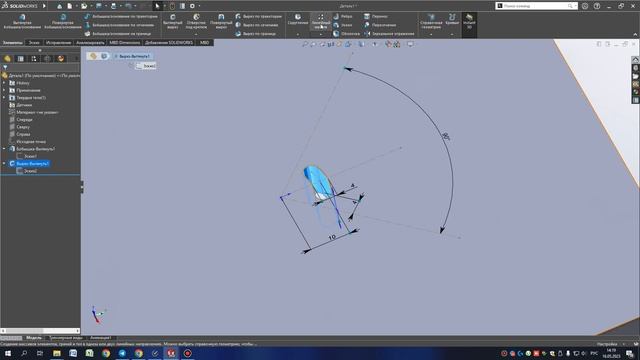
Task: Switch to the Features ribbon tab
Action: 12,42
